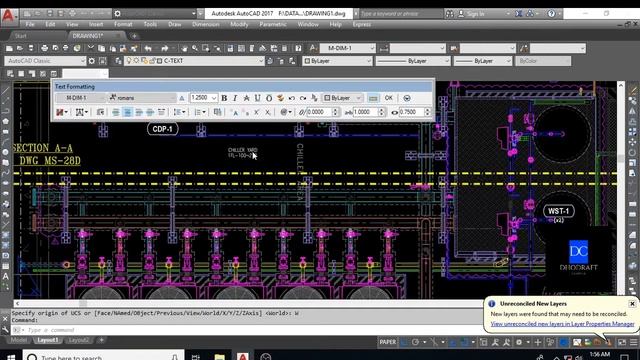Viewport: 640px width, 360px height.
Task: Toggle underline text formatting
Action: click(x=258, y=98)
